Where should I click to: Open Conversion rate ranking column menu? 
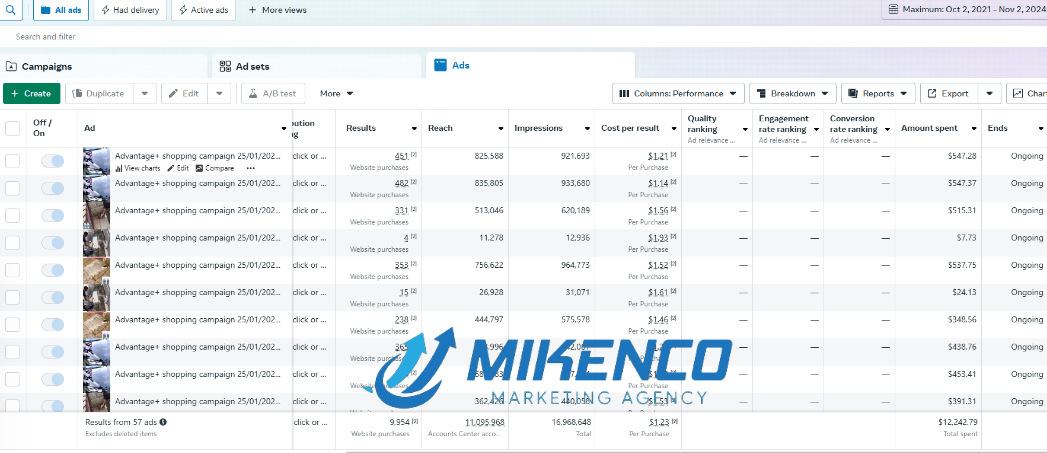pos(887,129)
